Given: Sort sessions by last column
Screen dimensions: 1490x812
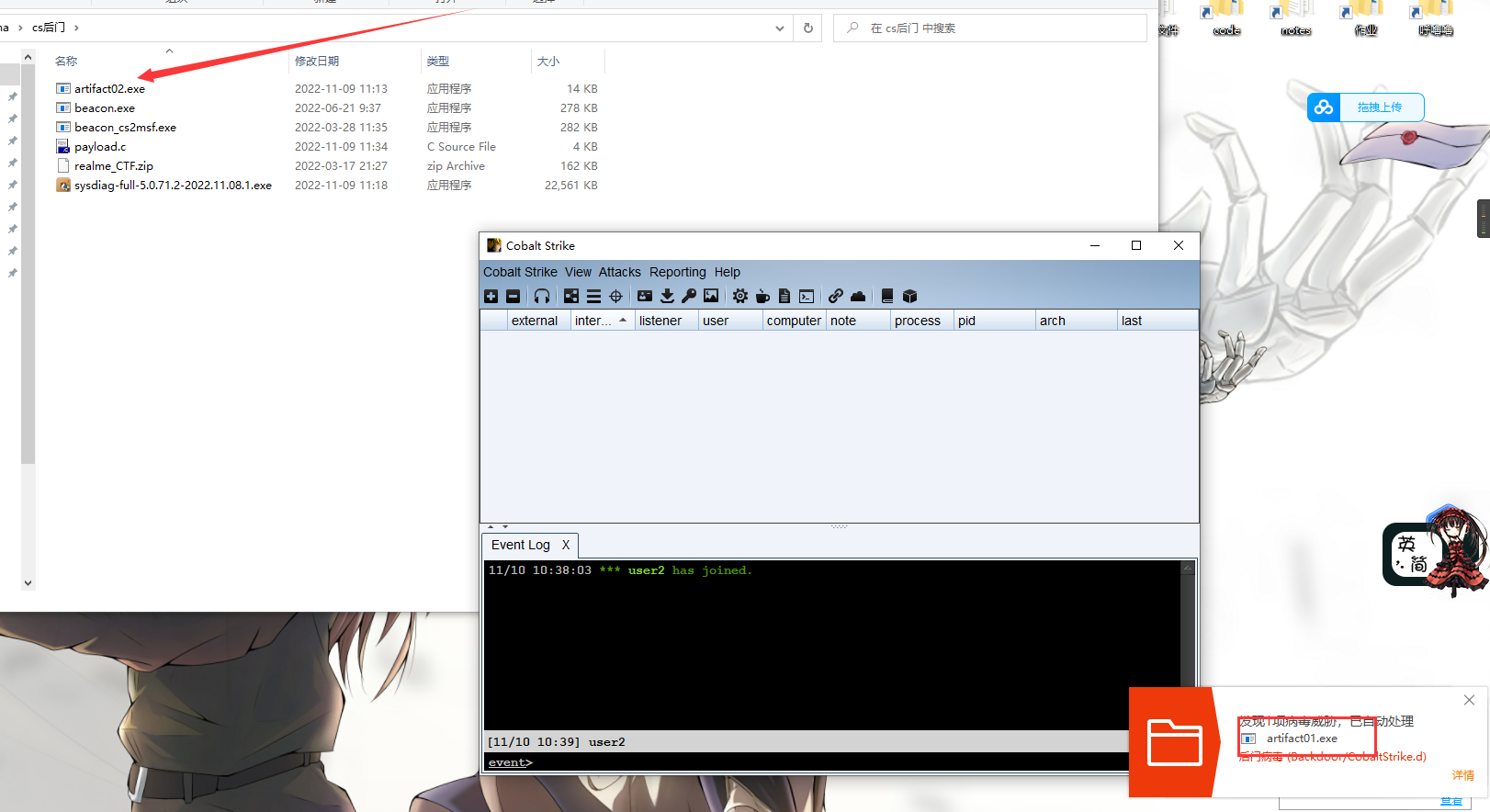Looking at the screenshot, I should [x=1157, y=321].
